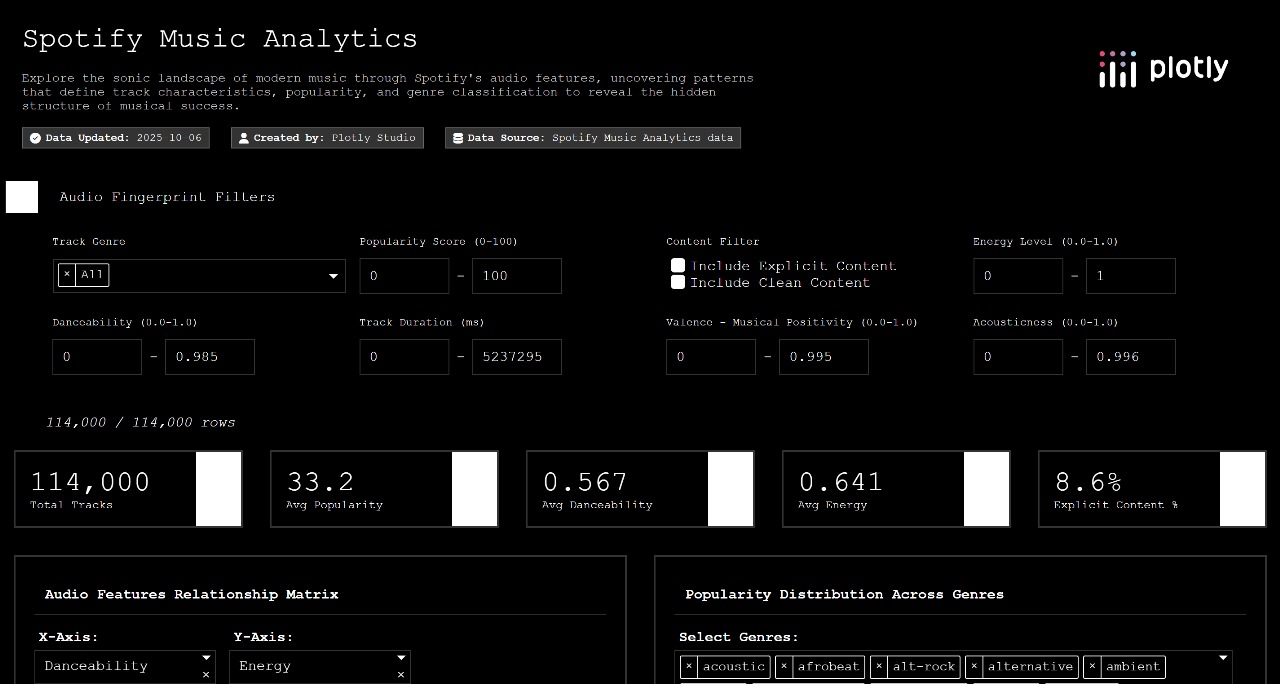
Task: Check Include Clean Content
Action: [678, 282]
